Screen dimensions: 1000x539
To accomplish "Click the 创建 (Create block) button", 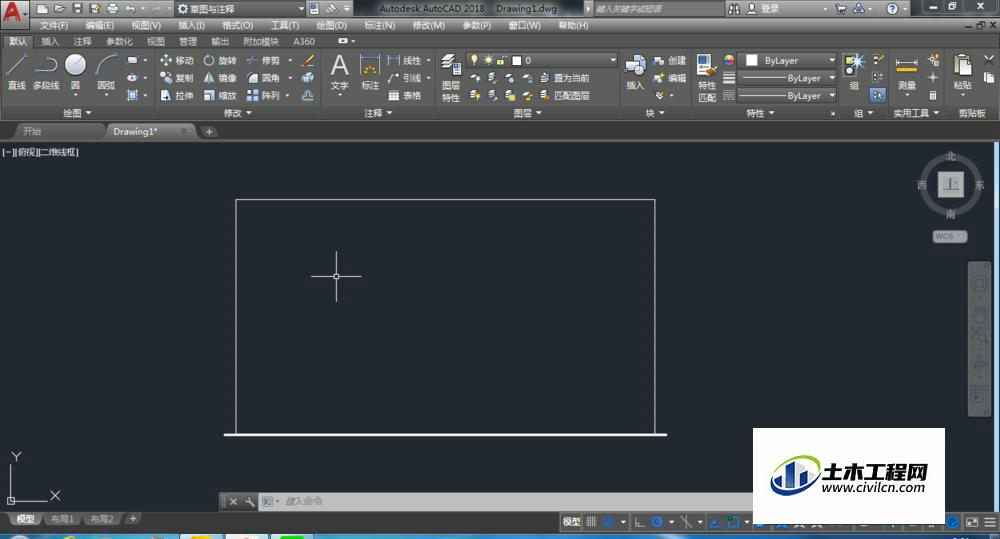I will click(x=669, y=60).
